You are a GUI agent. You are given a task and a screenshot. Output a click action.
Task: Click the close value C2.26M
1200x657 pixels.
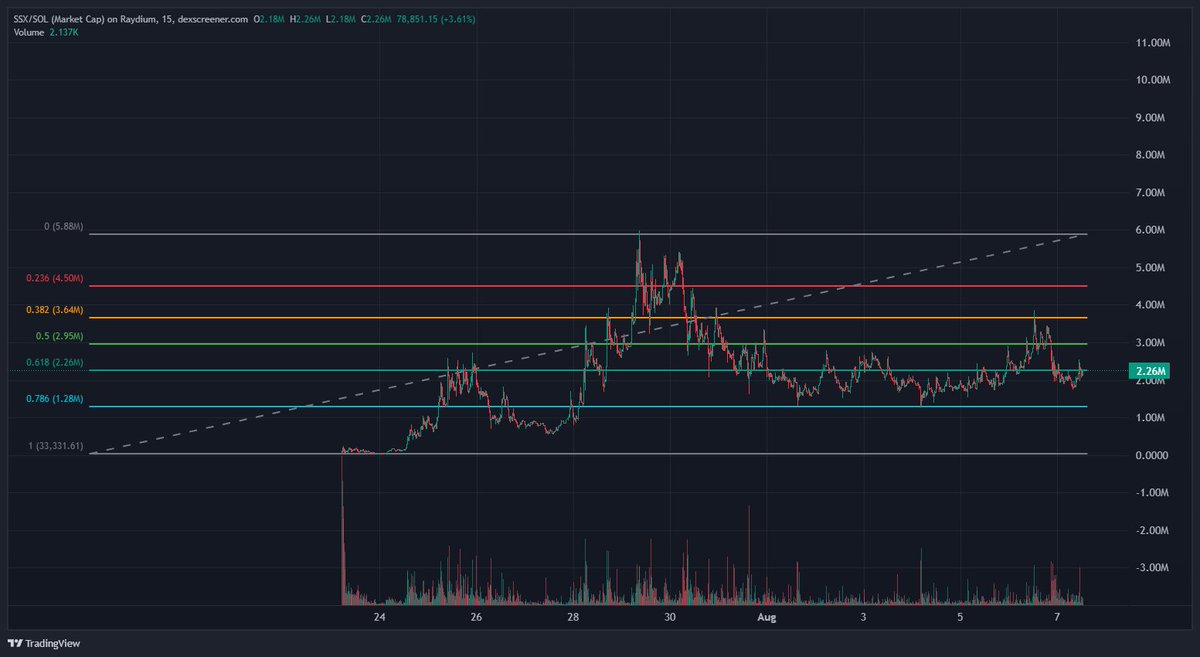pyautogui.click(x=377, y=19)
